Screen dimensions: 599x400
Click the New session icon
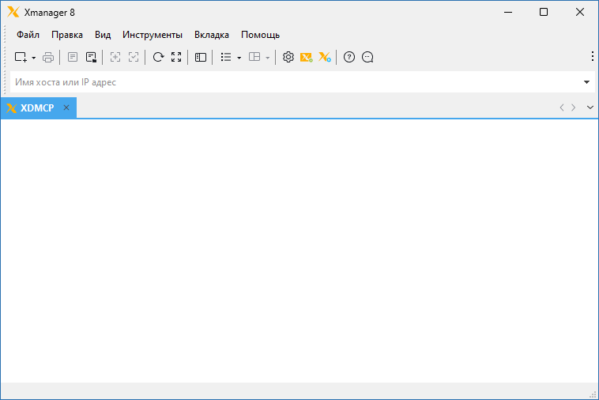click(21, 57)
